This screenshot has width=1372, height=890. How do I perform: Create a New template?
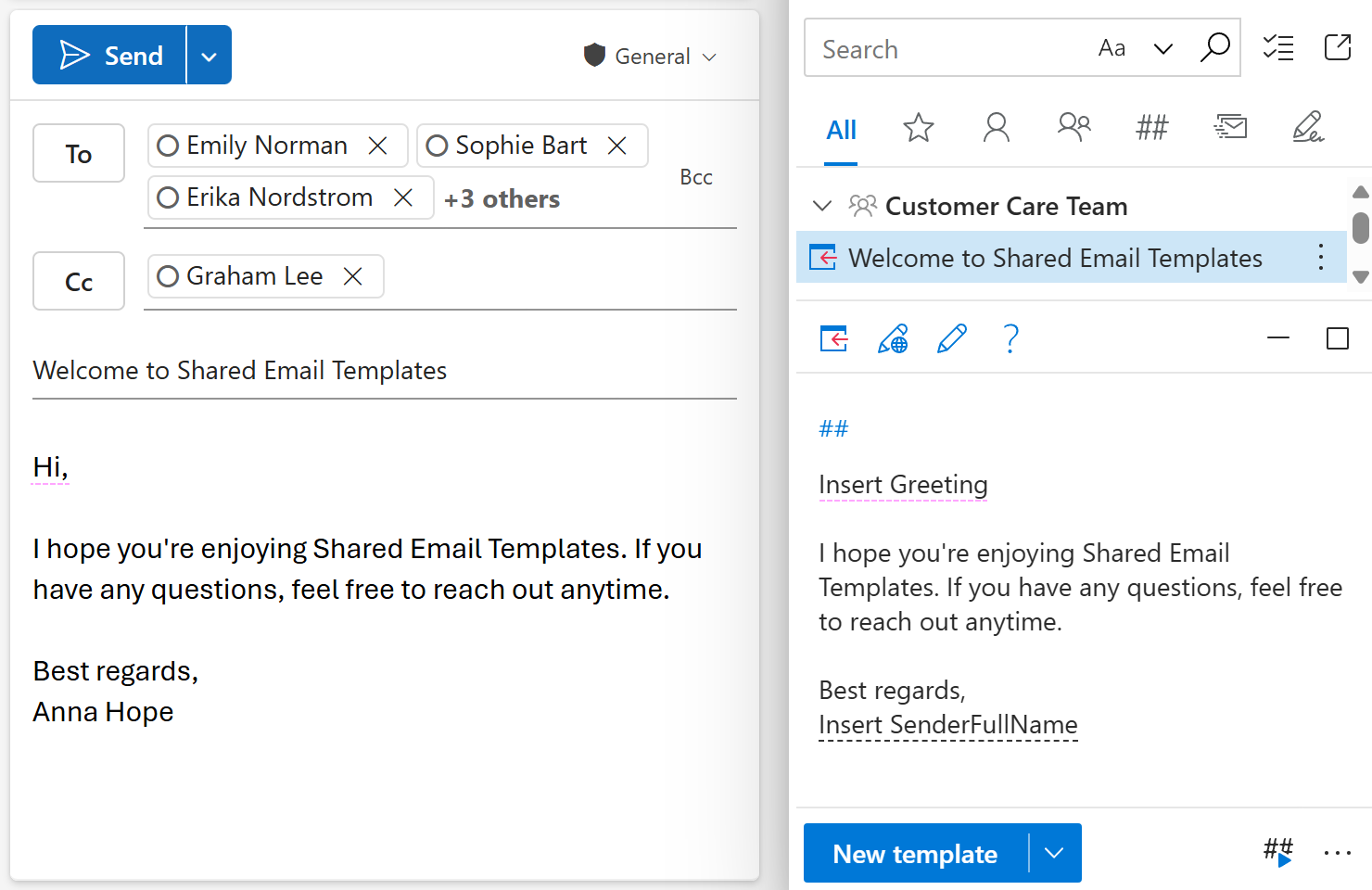pos(916,853)
